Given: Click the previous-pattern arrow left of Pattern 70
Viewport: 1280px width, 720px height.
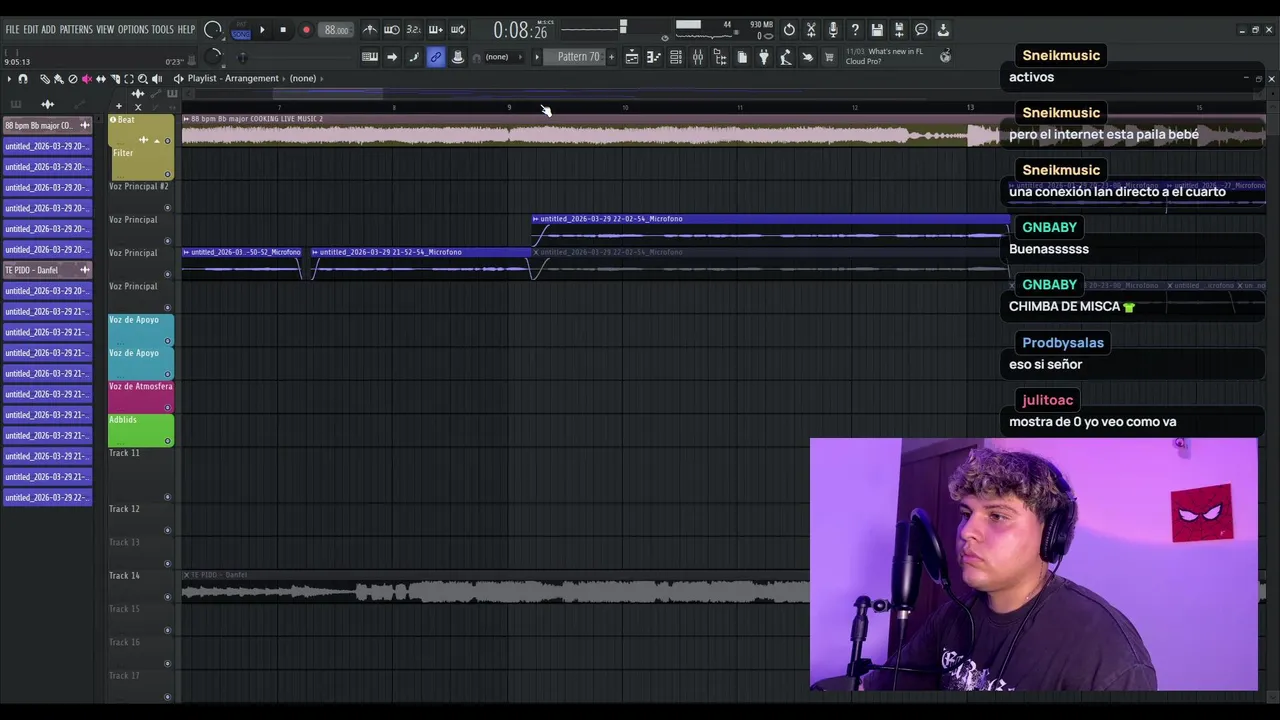Looking at the screenshot, I should (x=537, y=57).
